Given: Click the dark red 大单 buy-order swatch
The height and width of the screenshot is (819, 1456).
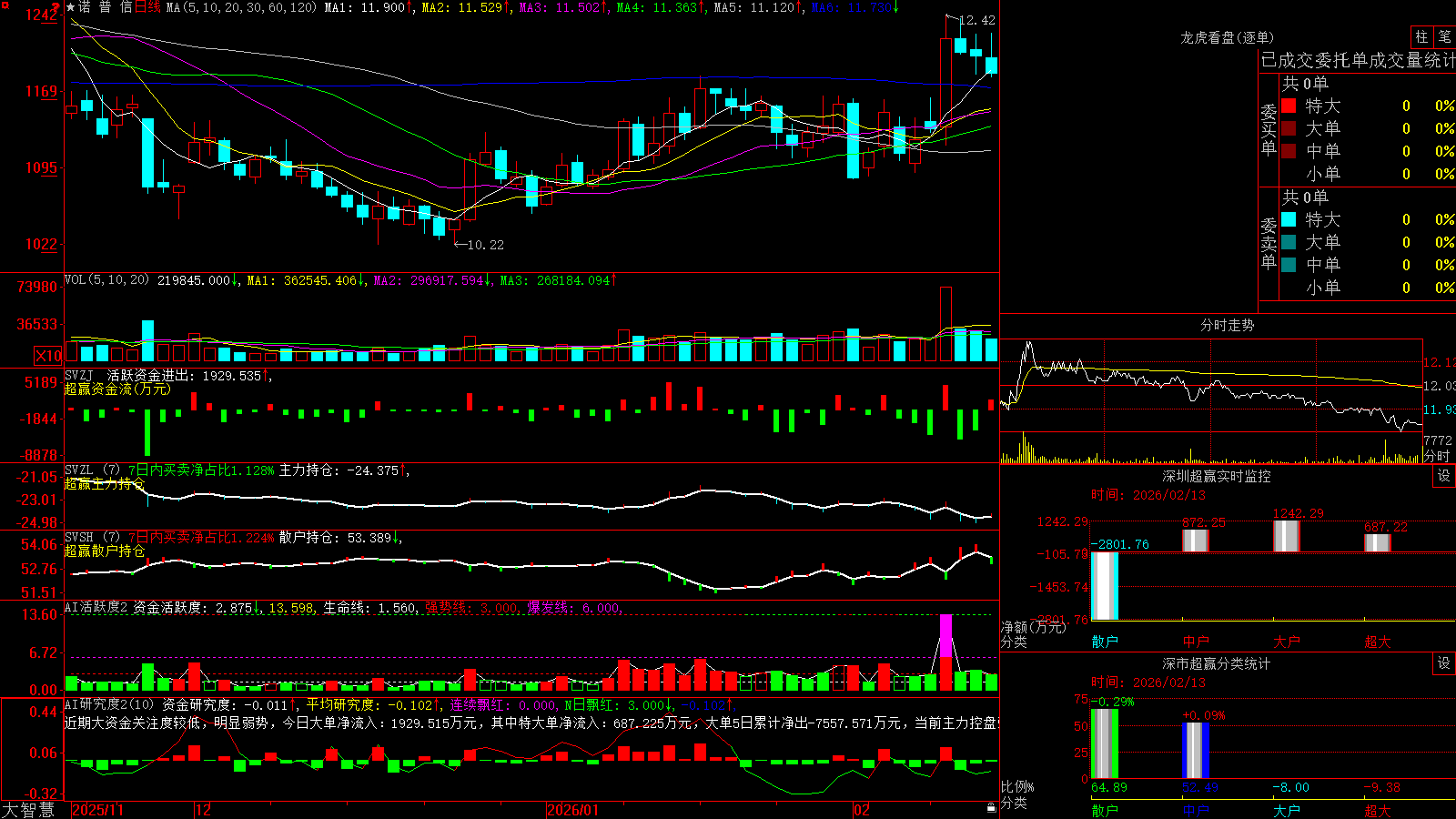Looking at the screenshot, I should pos(1289,128).
